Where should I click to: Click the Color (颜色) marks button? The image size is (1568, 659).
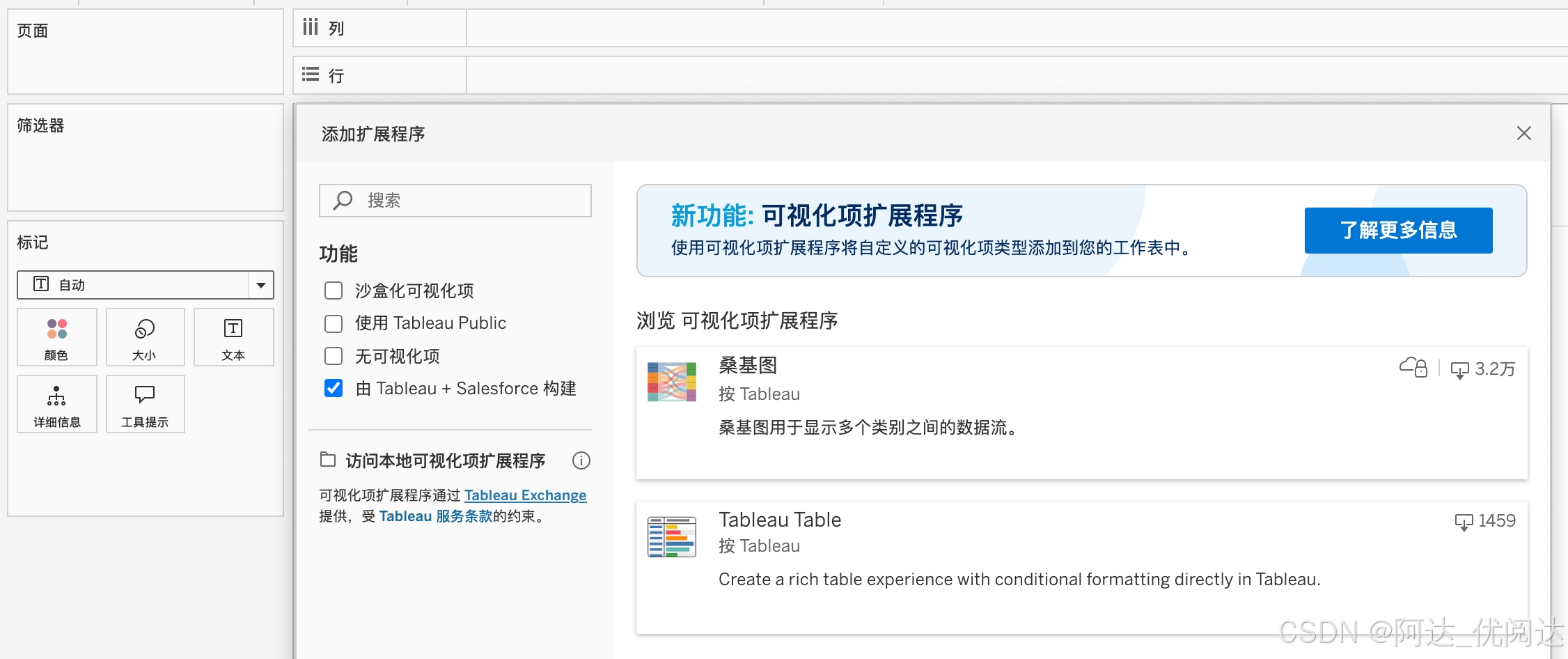(57, 337)
